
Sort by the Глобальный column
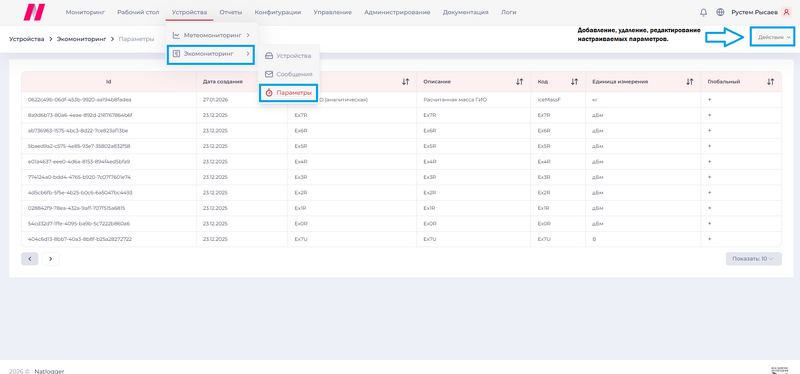(x=770, y=82)
